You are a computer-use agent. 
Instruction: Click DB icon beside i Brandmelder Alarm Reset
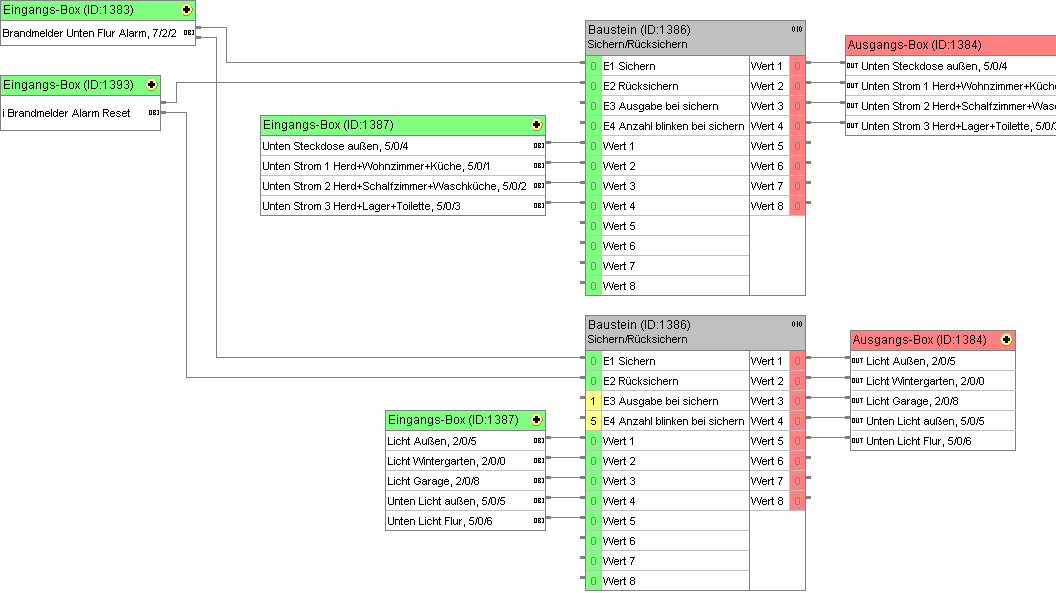pyautogui.click(x=153, y=113)
